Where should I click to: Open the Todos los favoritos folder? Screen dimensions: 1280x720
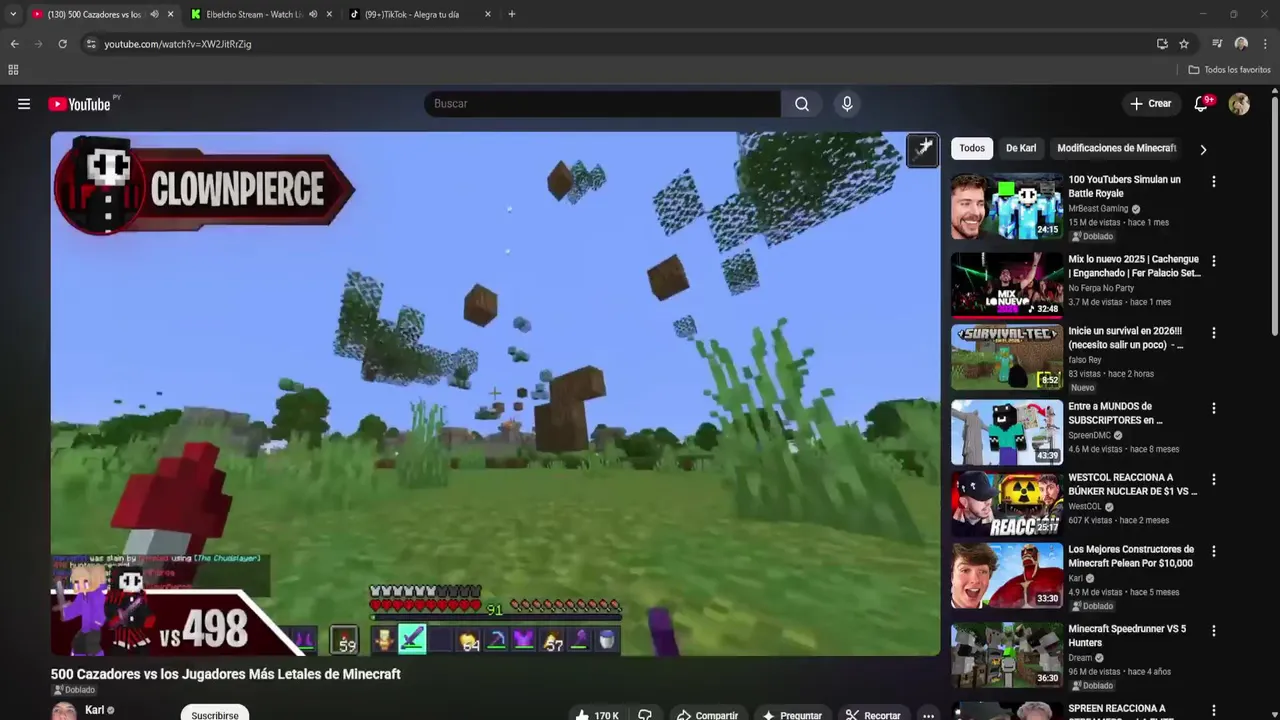pos(1229,70)
